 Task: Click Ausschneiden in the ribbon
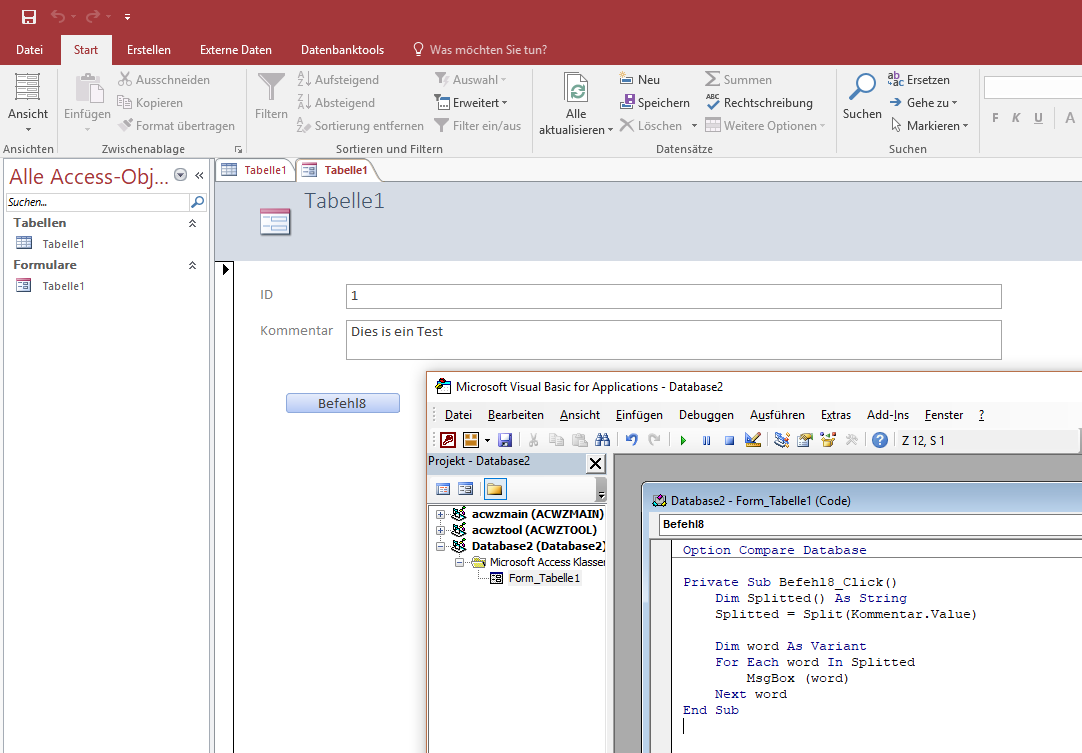(164, 79)
